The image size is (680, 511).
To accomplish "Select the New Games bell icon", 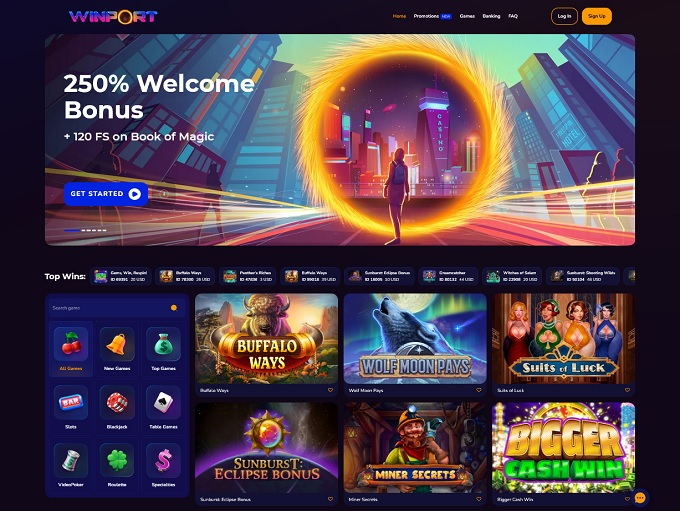I will coord(117,349).
